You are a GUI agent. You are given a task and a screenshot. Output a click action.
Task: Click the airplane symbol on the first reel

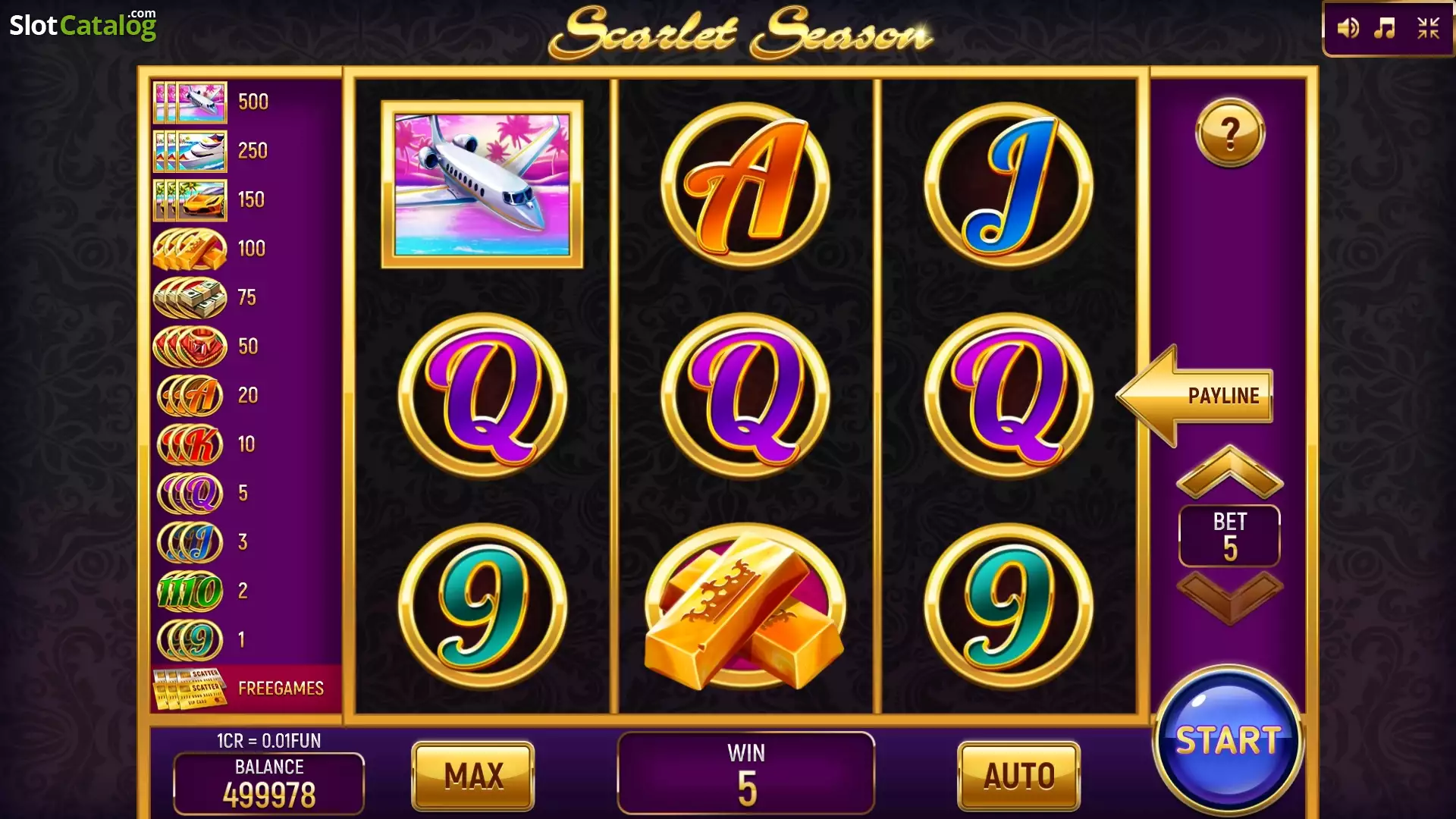coord(482,184)
